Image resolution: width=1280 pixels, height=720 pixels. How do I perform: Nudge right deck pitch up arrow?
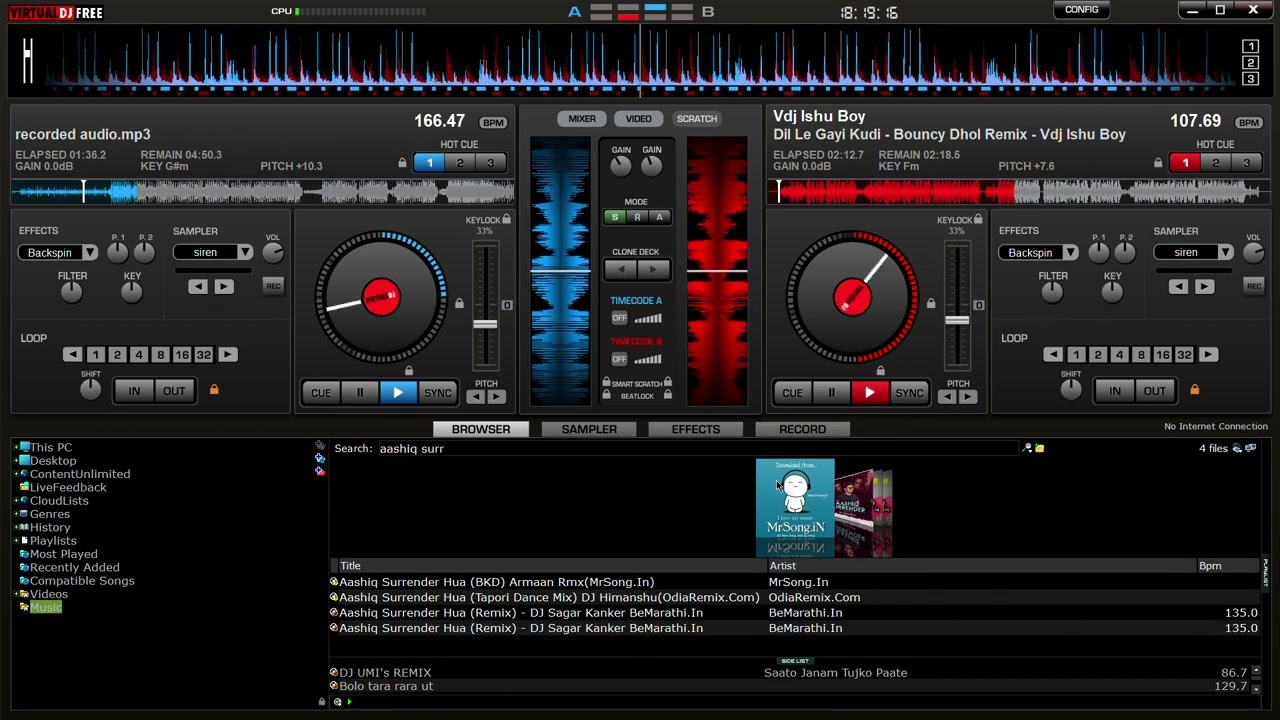(x=968, y=397)
